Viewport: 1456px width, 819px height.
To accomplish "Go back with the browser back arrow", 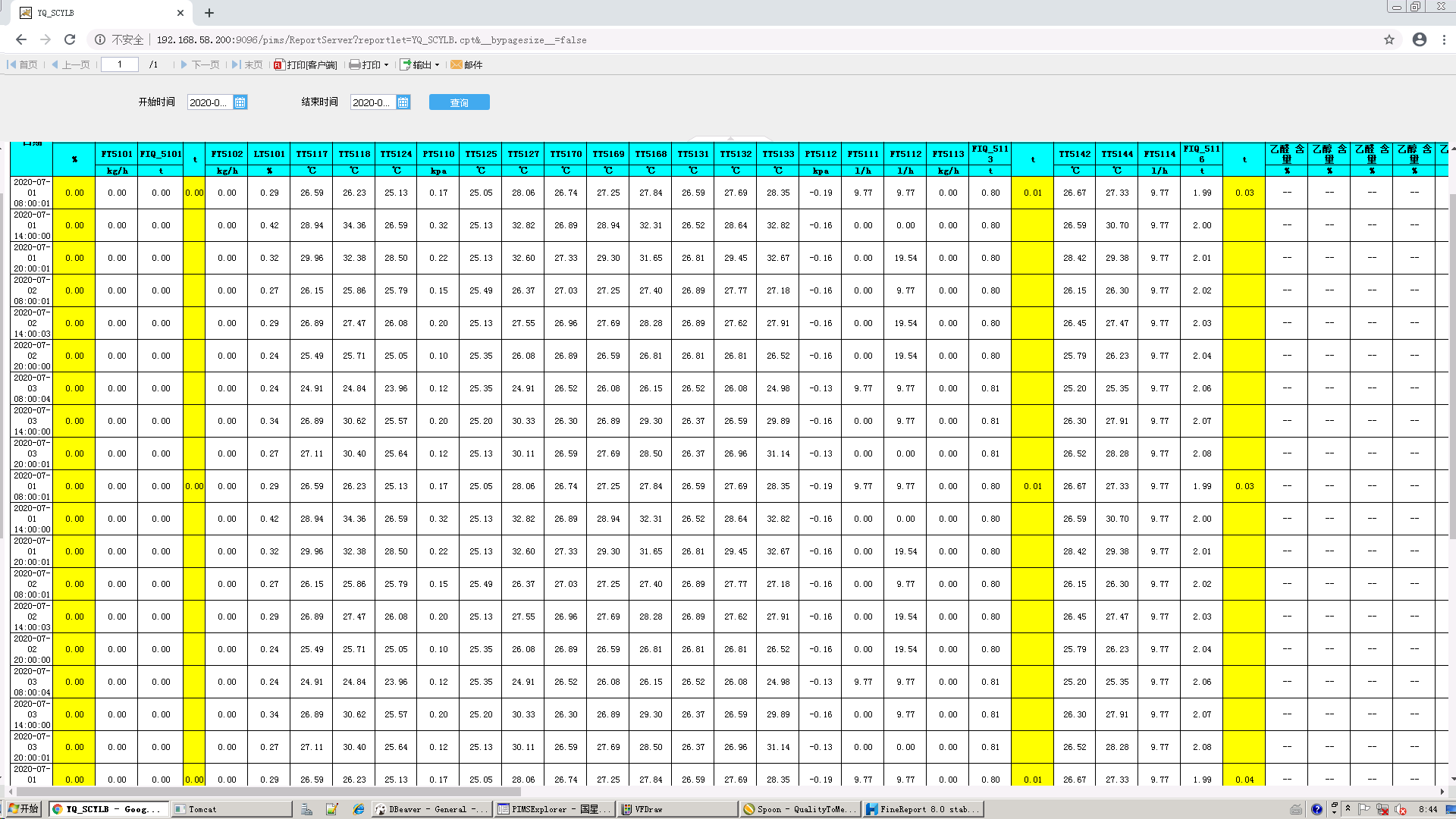I will click(20, 39).
